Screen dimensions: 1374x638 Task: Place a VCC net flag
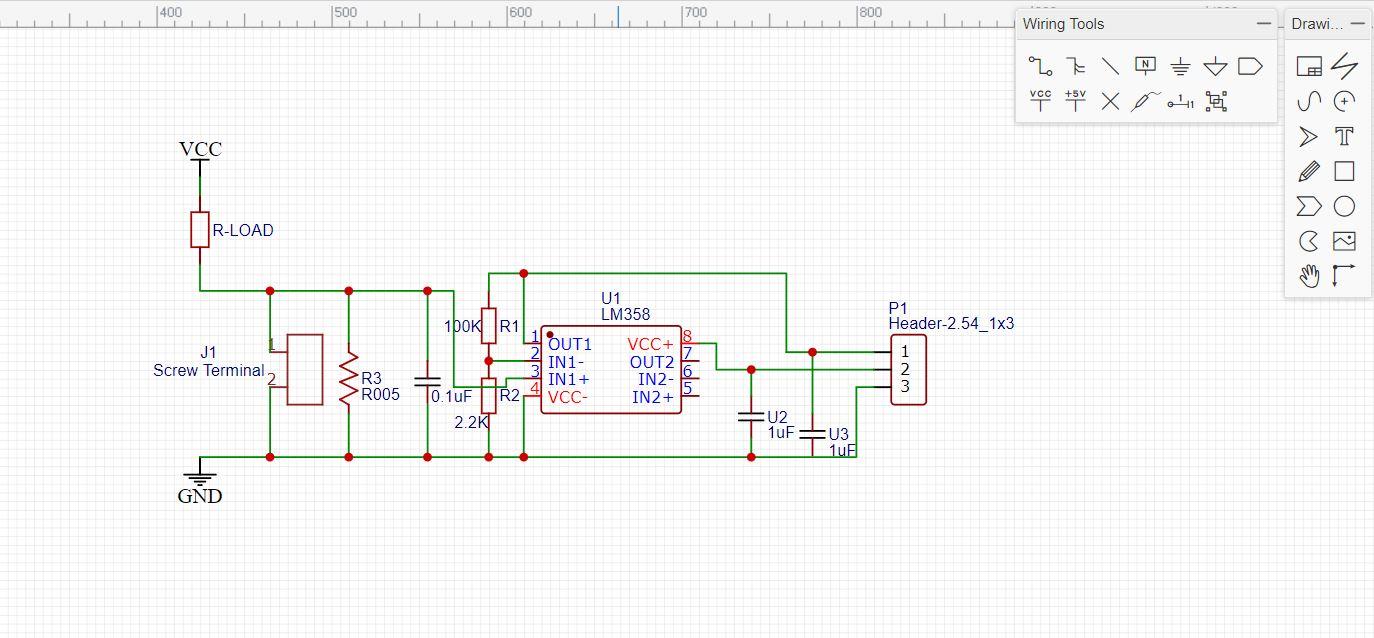point(1040,100)
